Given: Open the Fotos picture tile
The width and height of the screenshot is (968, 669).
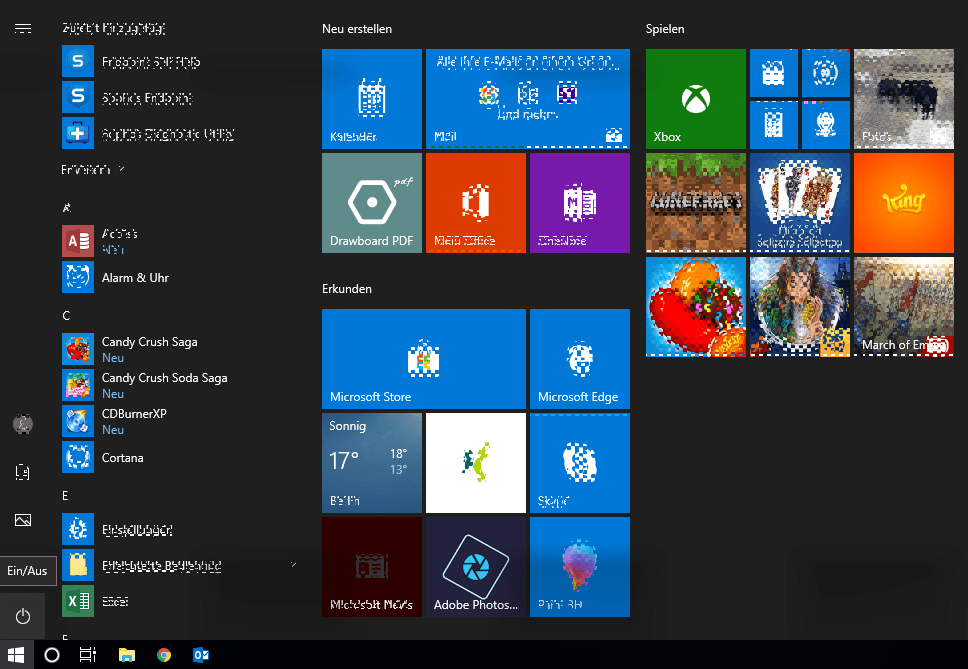Looking at the screenshot, I should click(904, 99).
